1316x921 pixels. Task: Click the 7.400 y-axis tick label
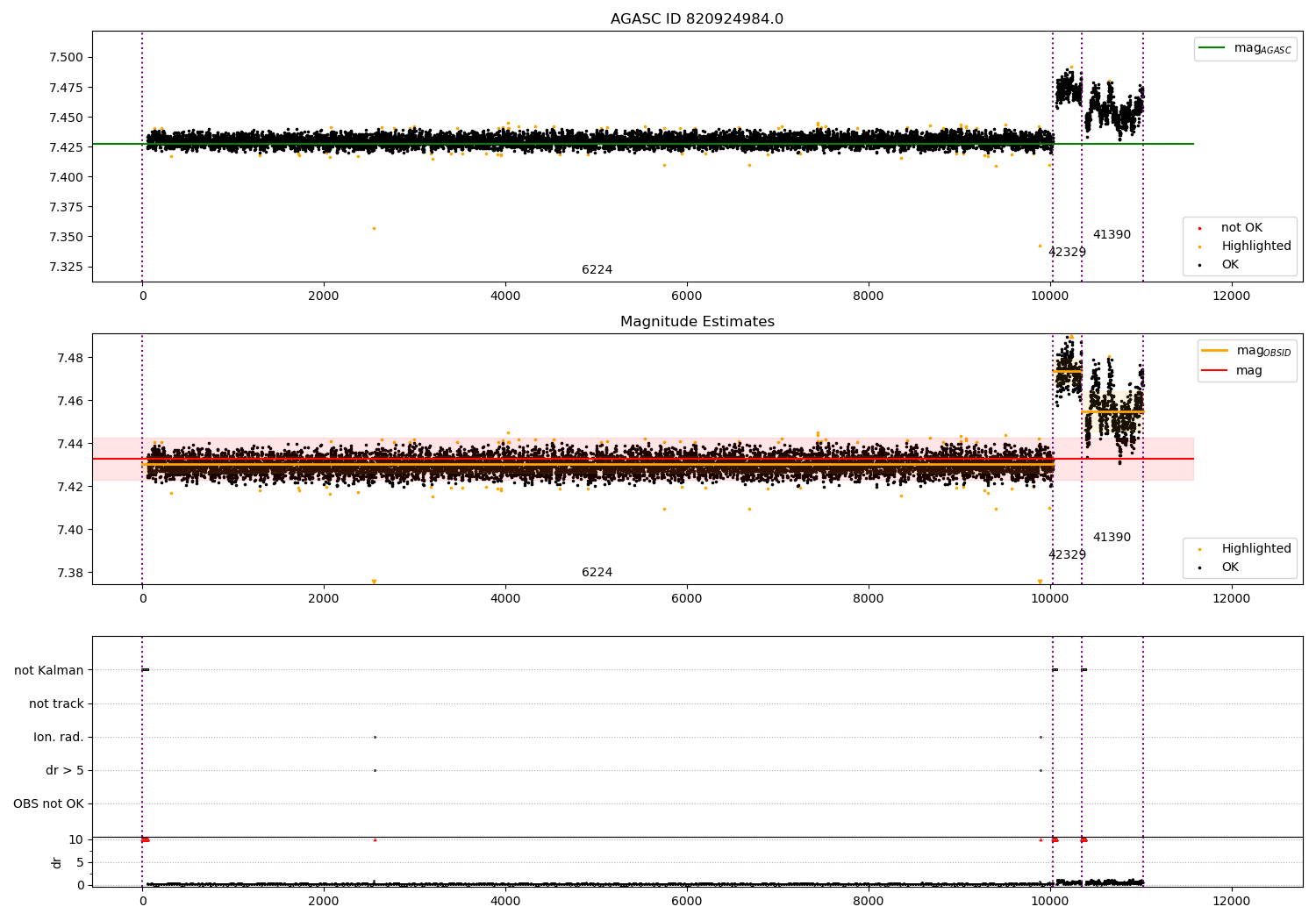(x=66, y=177)
